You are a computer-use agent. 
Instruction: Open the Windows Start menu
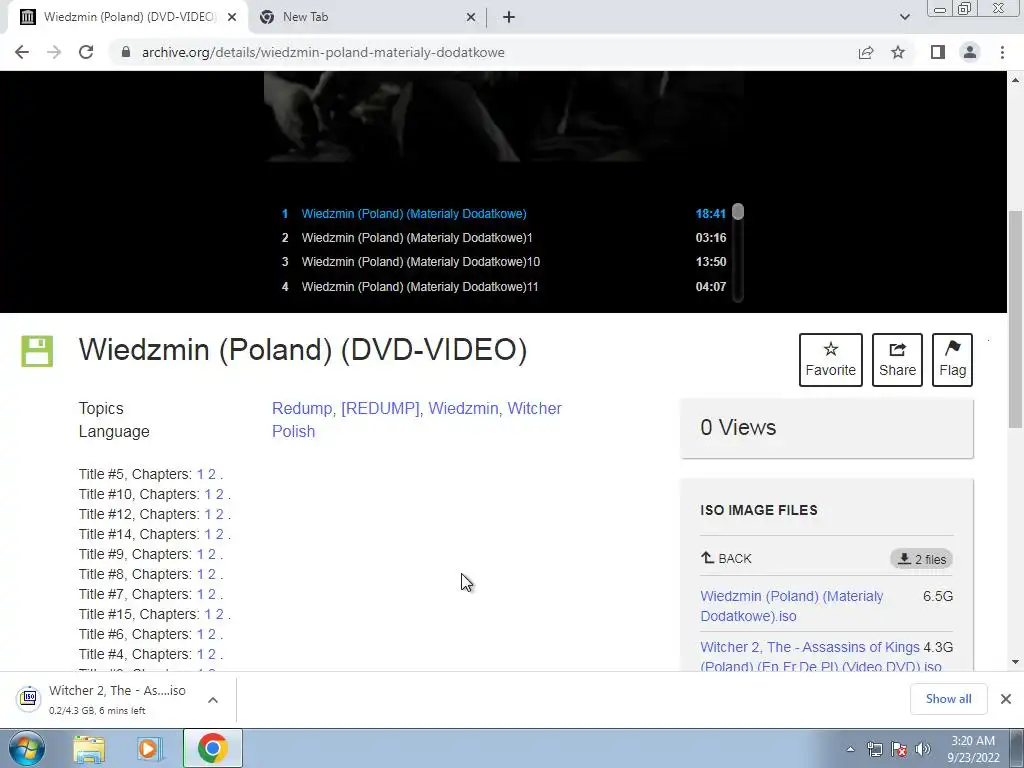(27, 748)
